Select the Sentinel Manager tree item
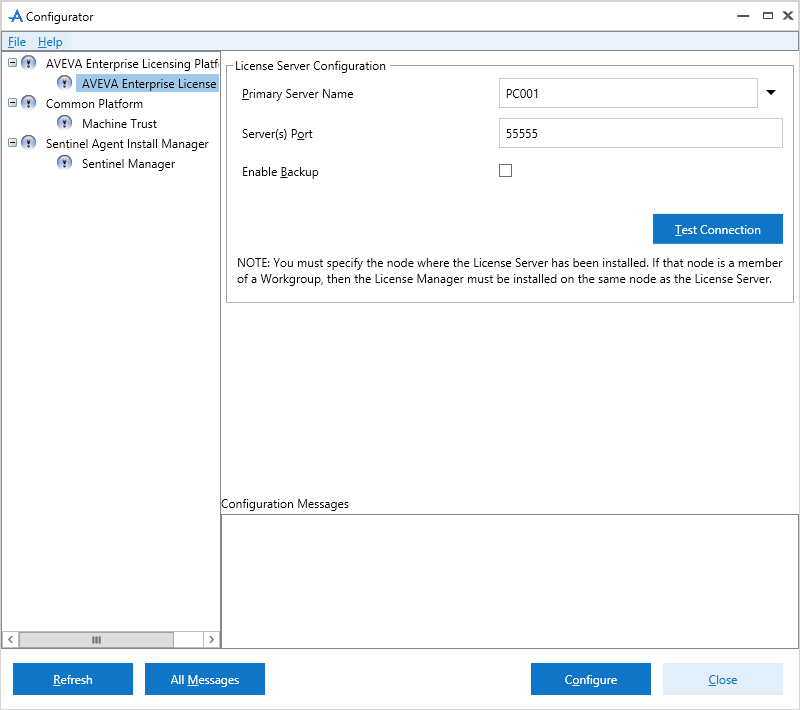The width and height of the screenshot is (800, 710). point(129,164)
